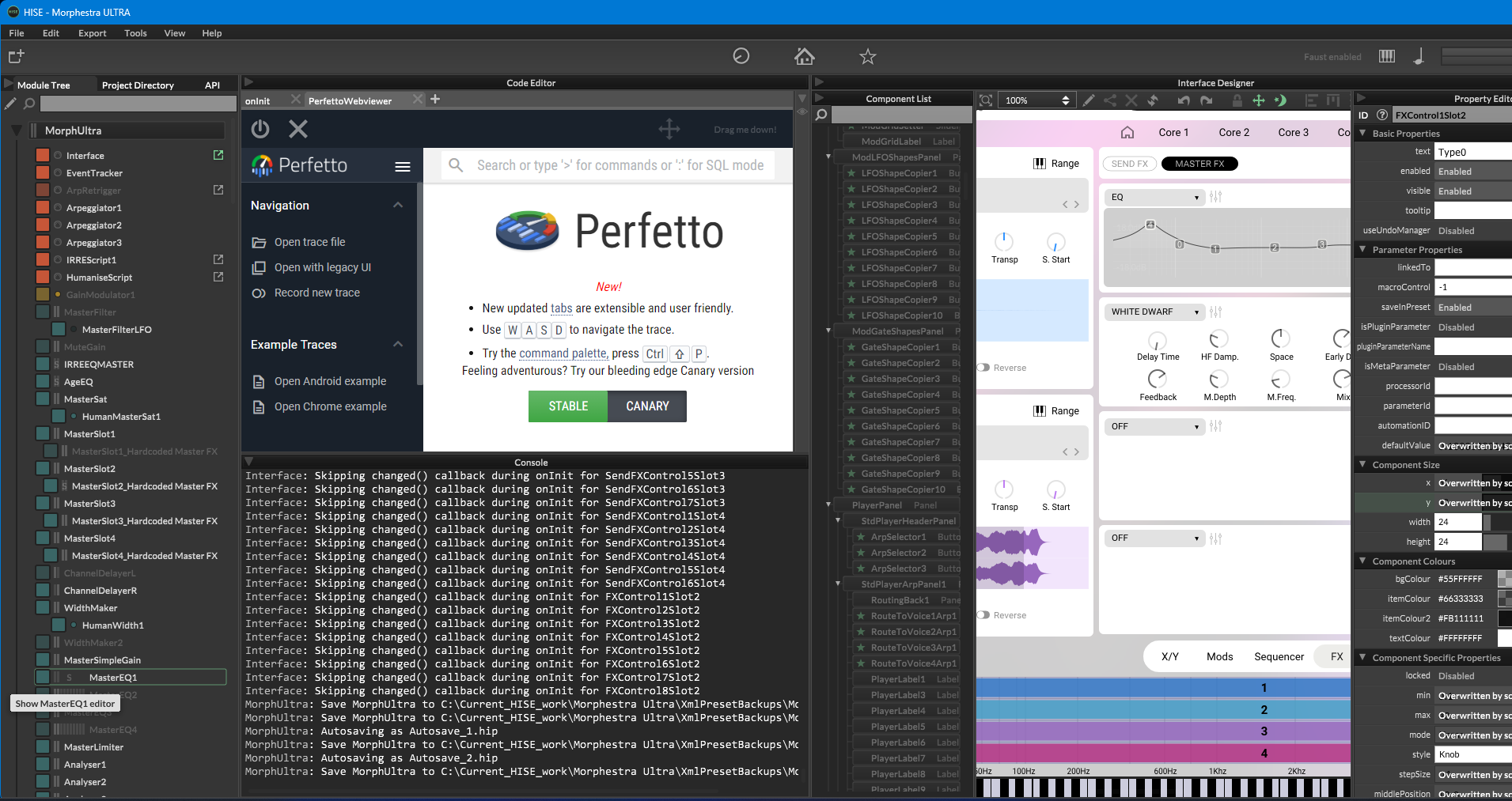Screen dimensions: 1512x801
Task: Click the add workspace tab icon
Action: 17,56
